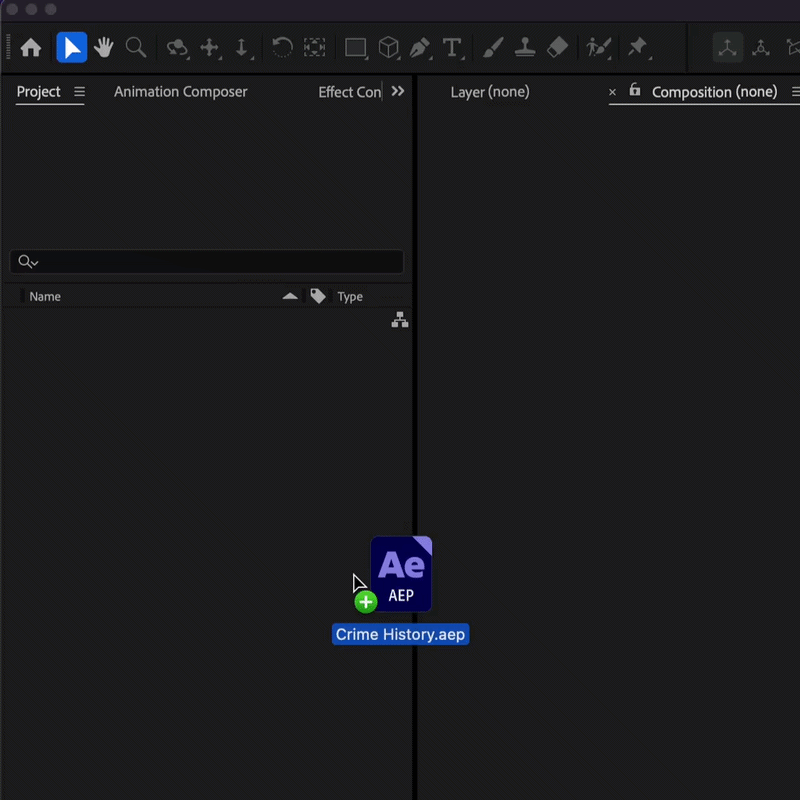Close the Composition (none) panel
The width and height of the screenshot is (800, 800).
click(x=612, y=92)
